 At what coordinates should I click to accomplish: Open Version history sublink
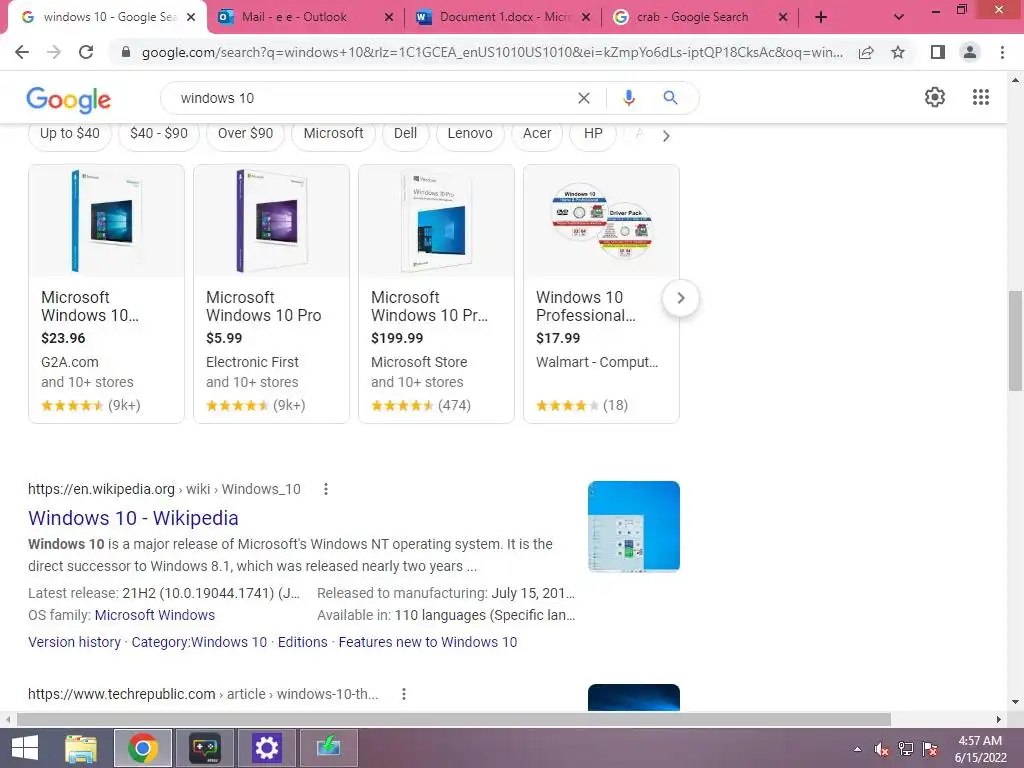(x=74, y=642)
